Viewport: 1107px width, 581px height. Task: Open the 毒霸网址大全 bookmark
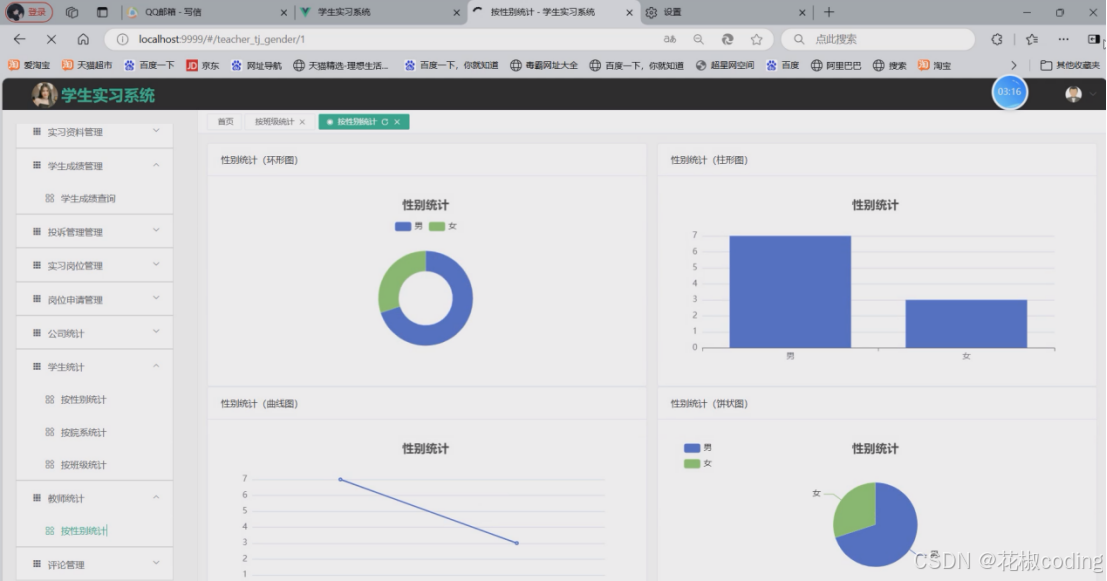(x=544, y=65)
